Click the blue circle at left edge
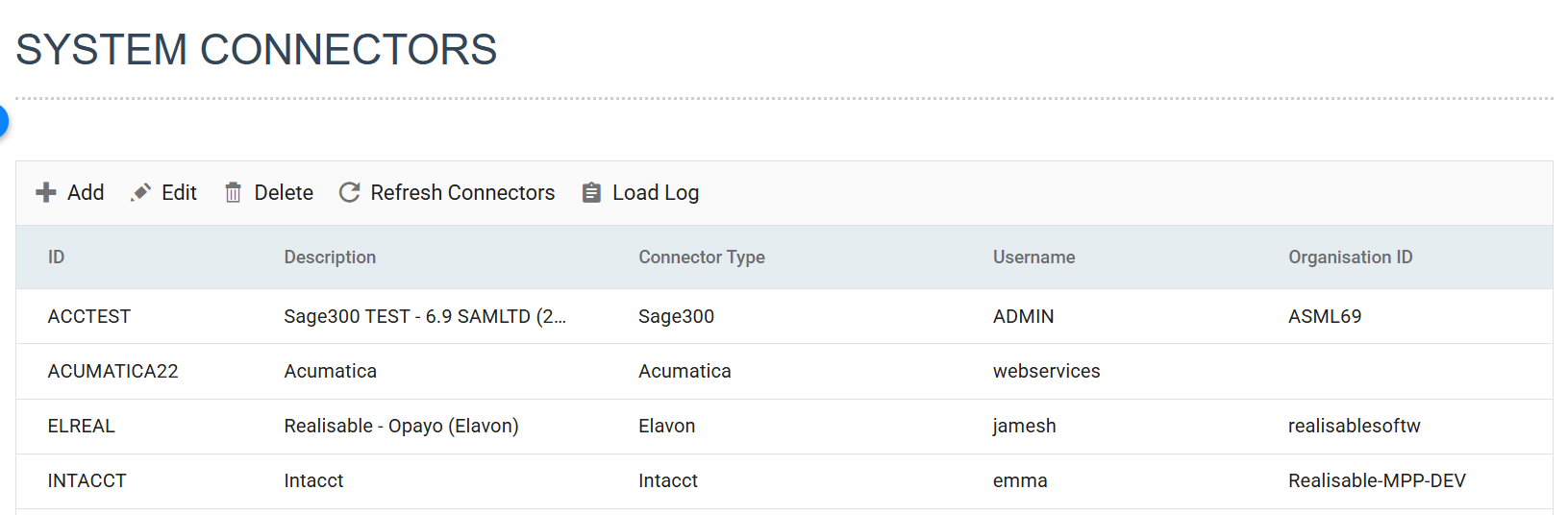1568x515 pixels. pyautogui.click(x=3, y=121)
